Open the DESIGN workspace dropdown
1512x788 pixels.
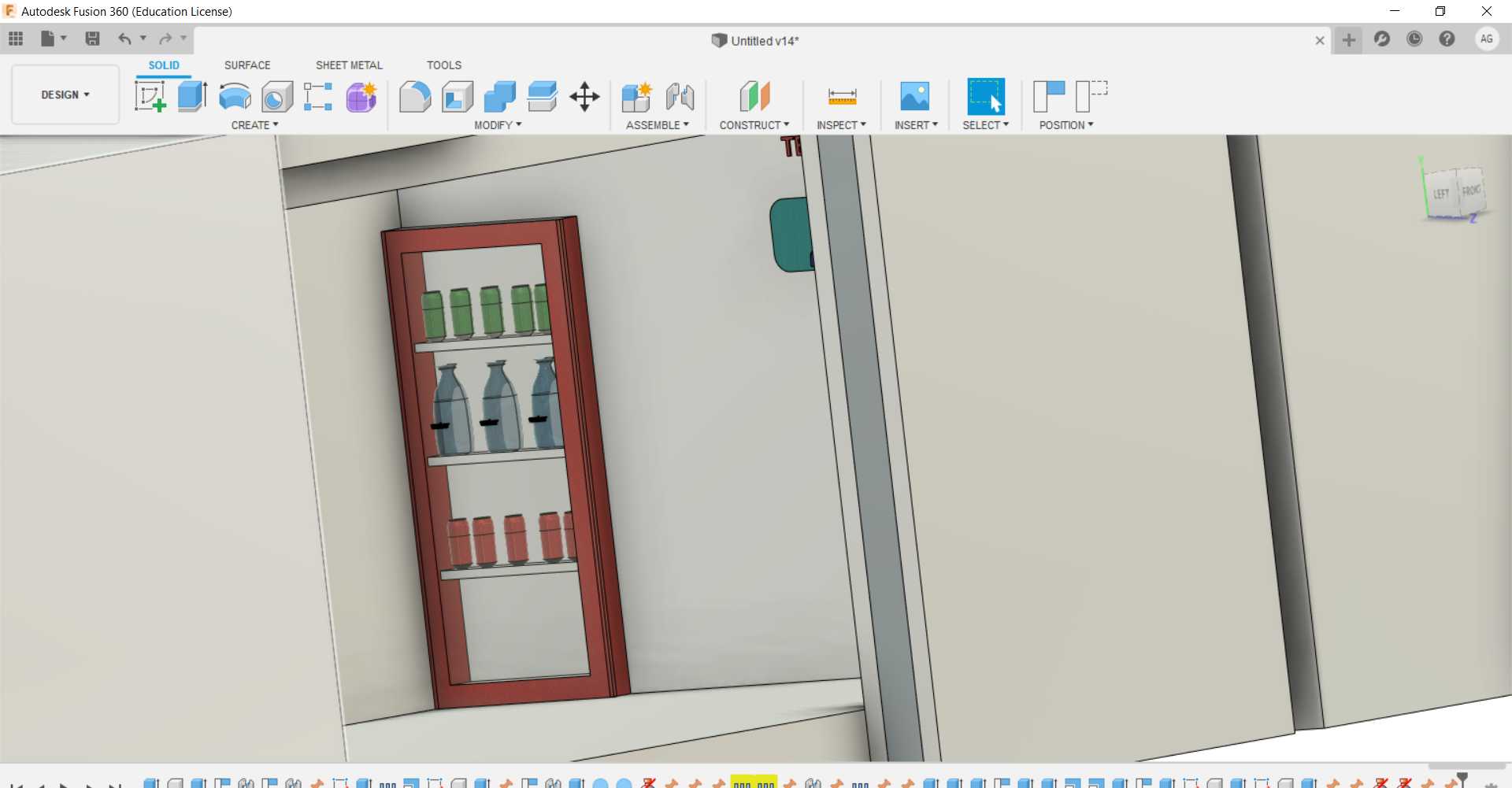(65, 94)
